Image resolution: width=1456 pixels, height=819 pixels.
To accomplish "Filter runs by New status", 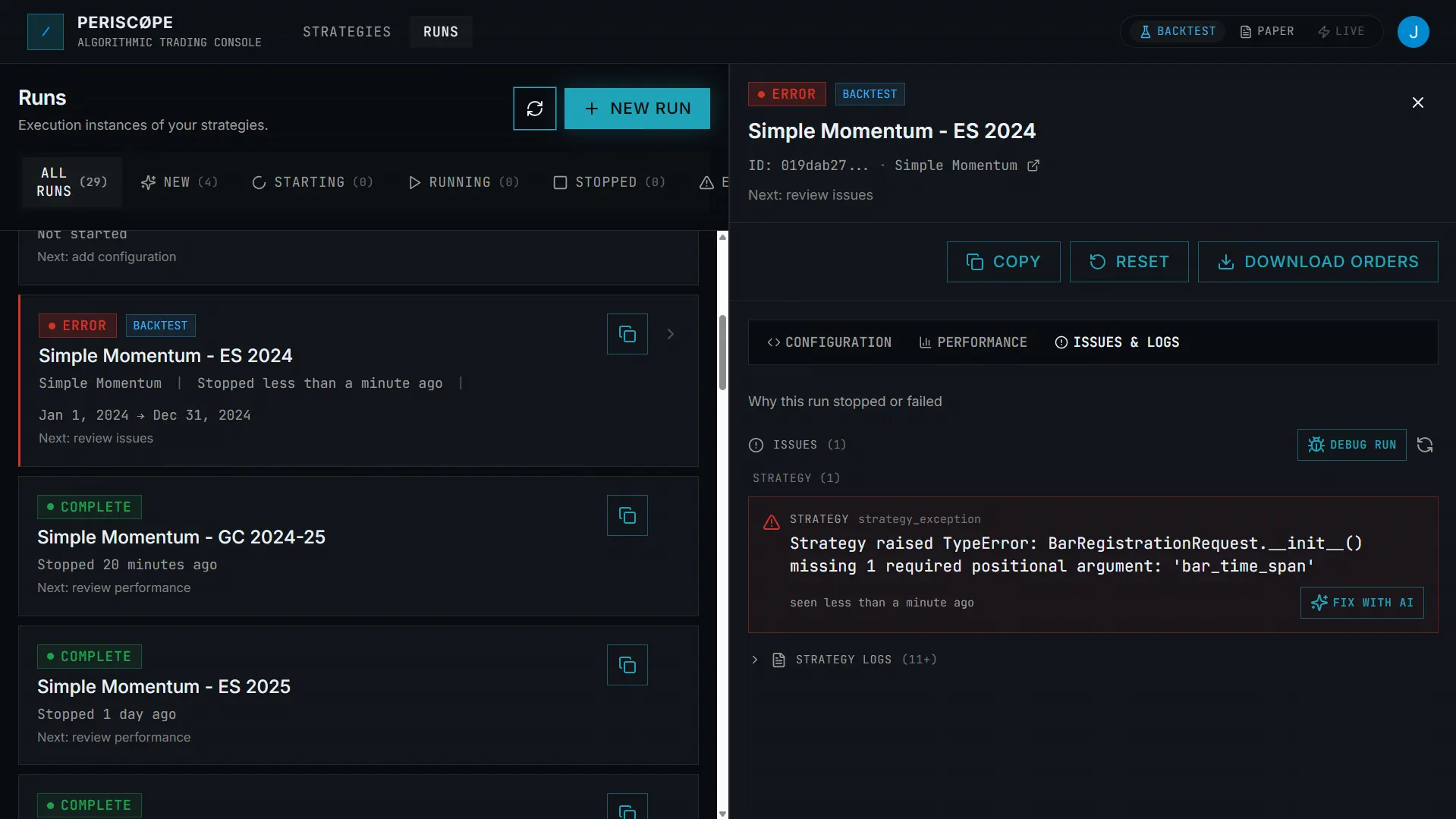I will point(179,182).
